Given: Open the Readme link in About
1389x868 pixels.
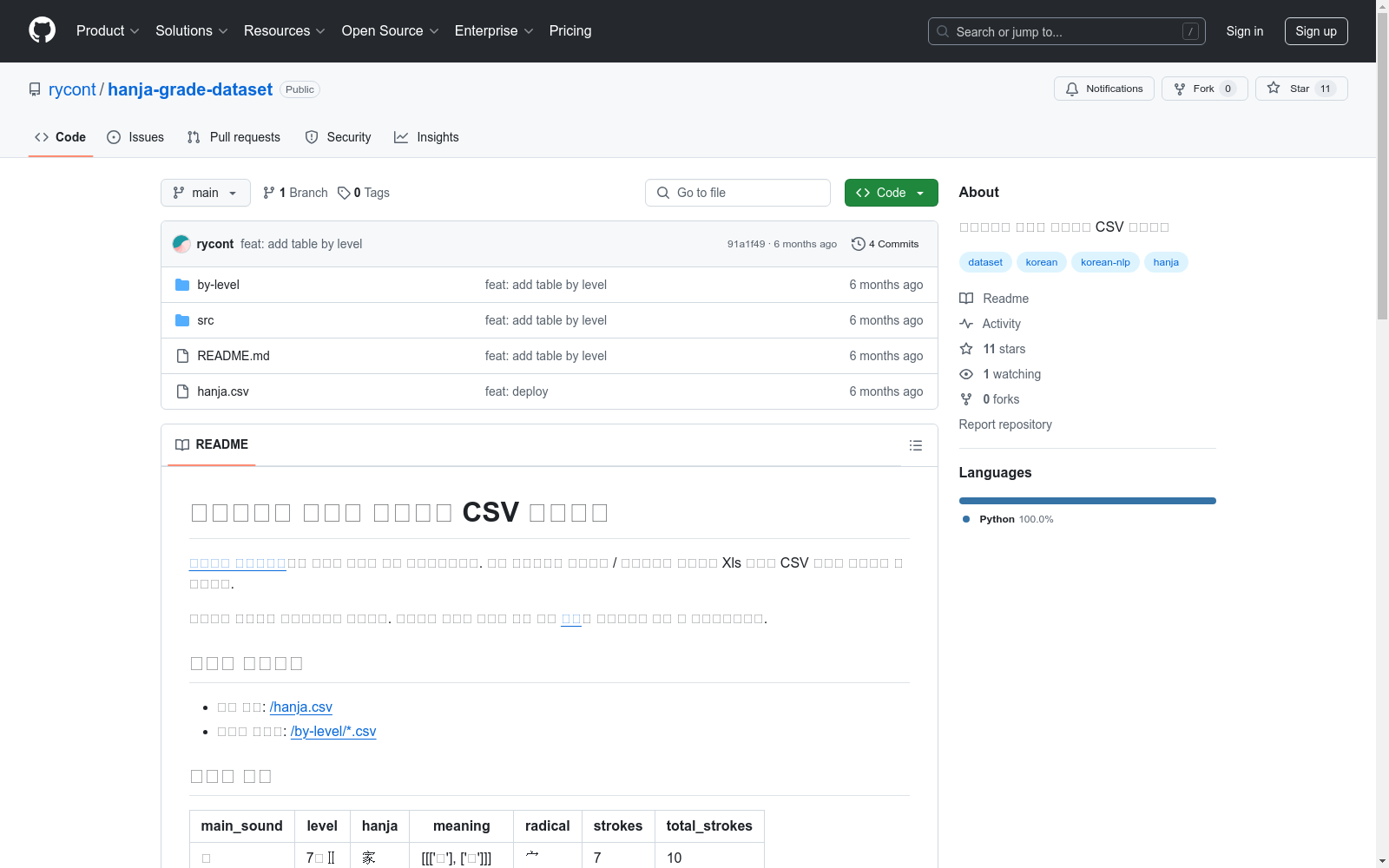Looking at the screenshot, I should point(994,299).
